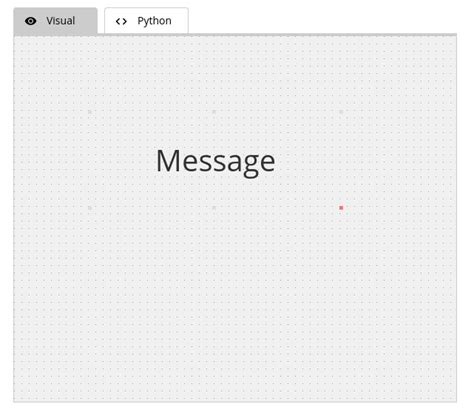
Task: Click the top-left handle of Message element
Action: click(x=90, y=112)
